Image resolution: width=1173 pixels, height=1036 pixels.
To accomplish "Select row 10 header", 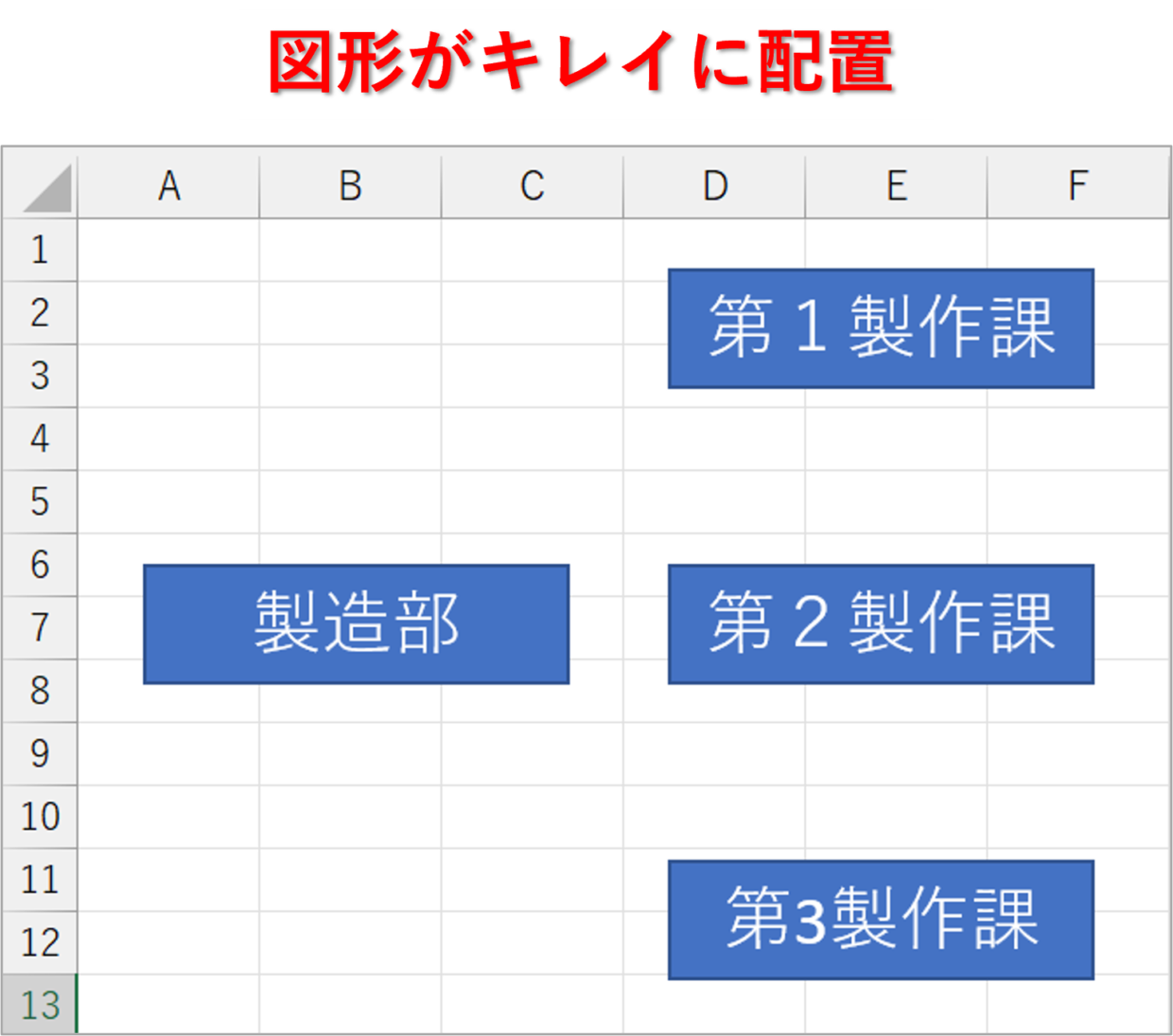I will 40,817.
